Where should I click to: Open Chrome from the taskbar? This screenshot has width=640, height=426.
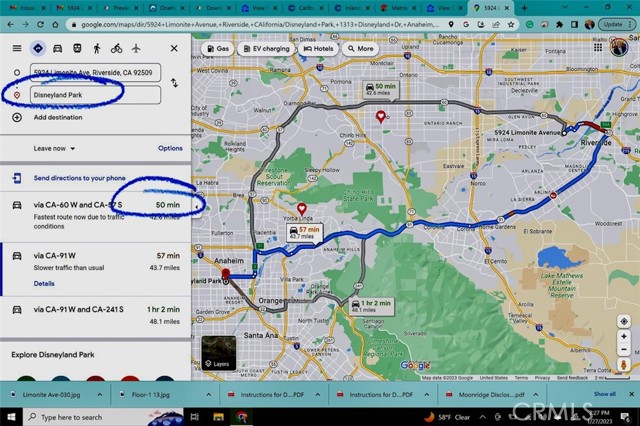[242, 417]
